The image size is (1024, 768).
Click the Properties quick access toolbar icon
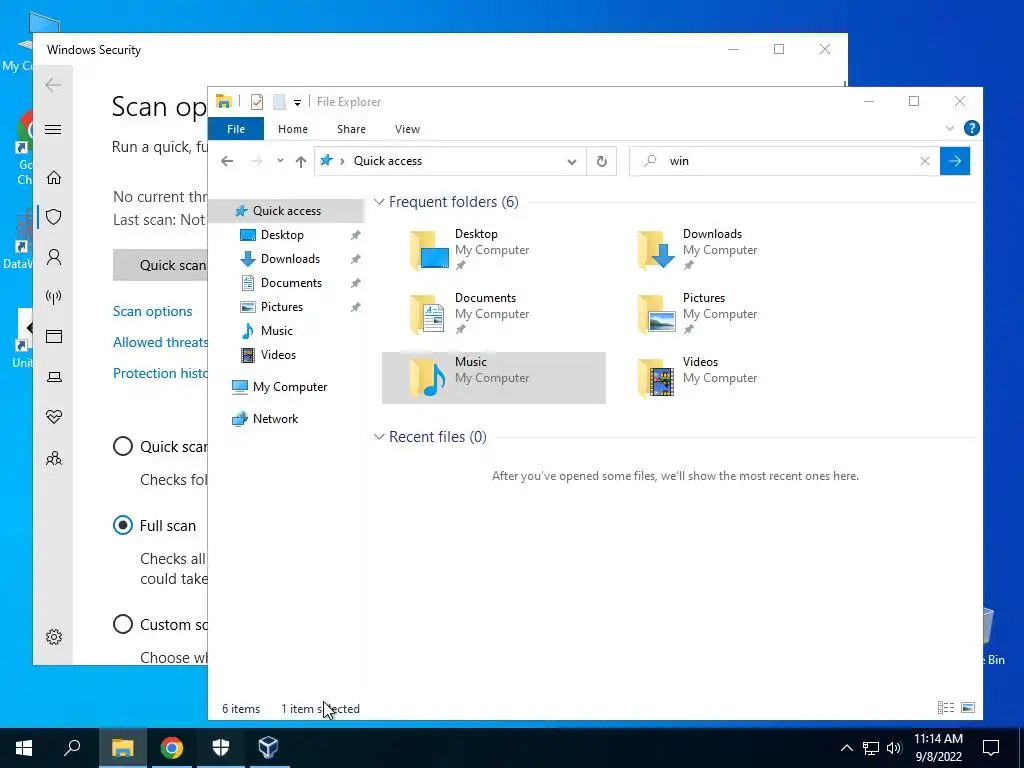[x=257, y=102]
